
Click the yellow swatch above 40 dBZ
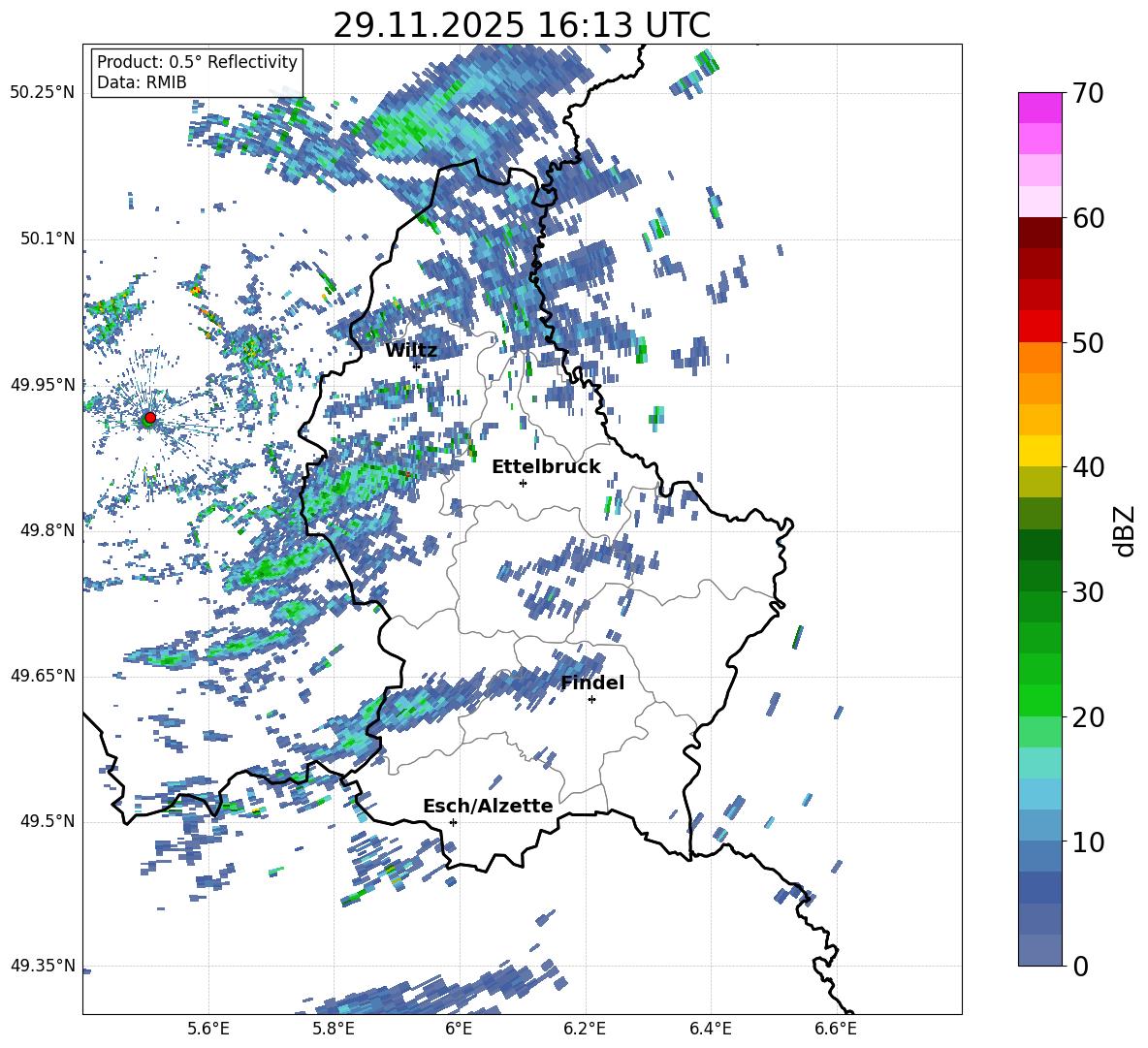(x=1039, y=451)
